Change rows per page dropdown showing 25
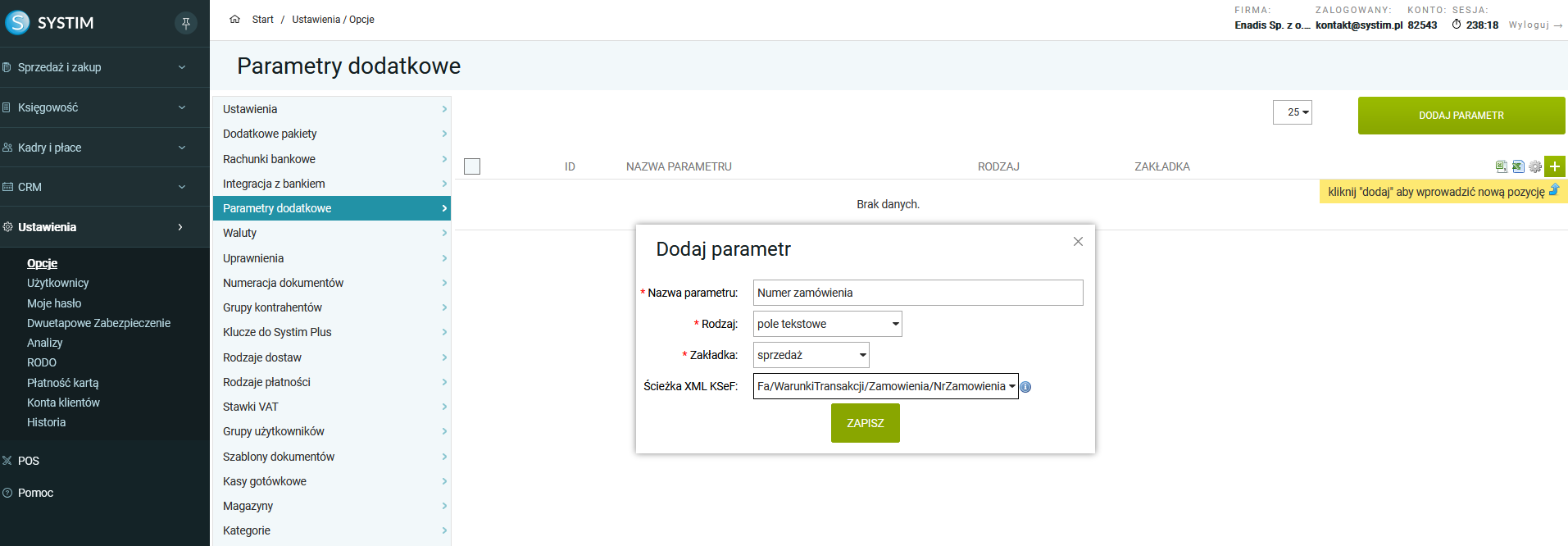The height and width of the screenshot is (546, 1568). pyautogui.click(x=1292, y=112)
